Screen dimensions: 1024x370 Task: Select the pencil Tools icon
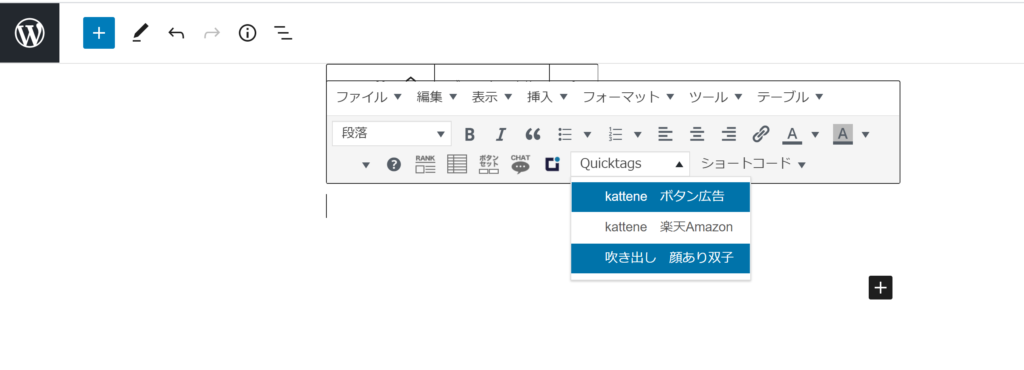140,33
